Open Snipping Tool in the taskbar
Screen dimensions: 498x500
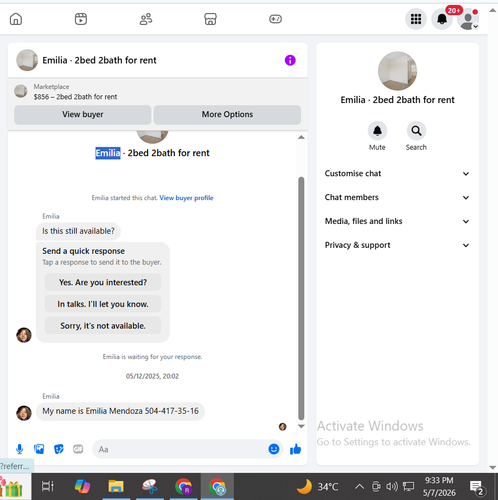click(150, 486)
